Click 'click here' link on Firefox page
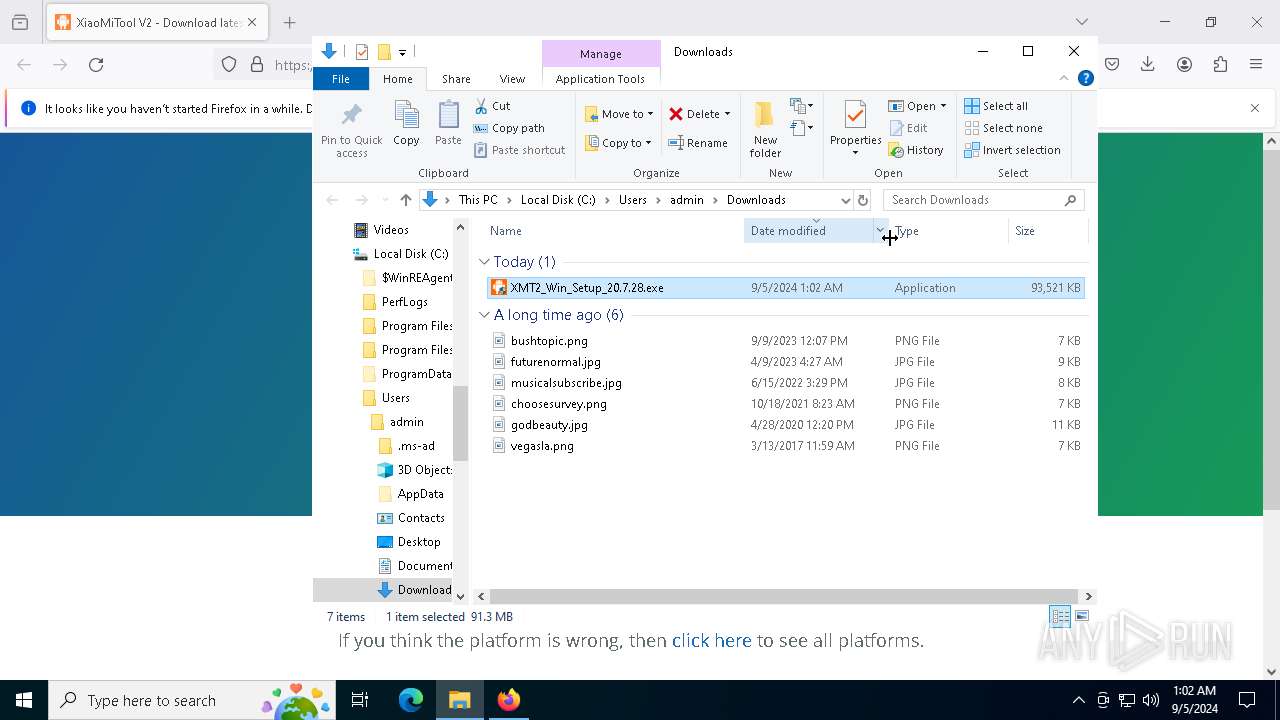Viewport: 1280px width, 720px height. point(711,641)
